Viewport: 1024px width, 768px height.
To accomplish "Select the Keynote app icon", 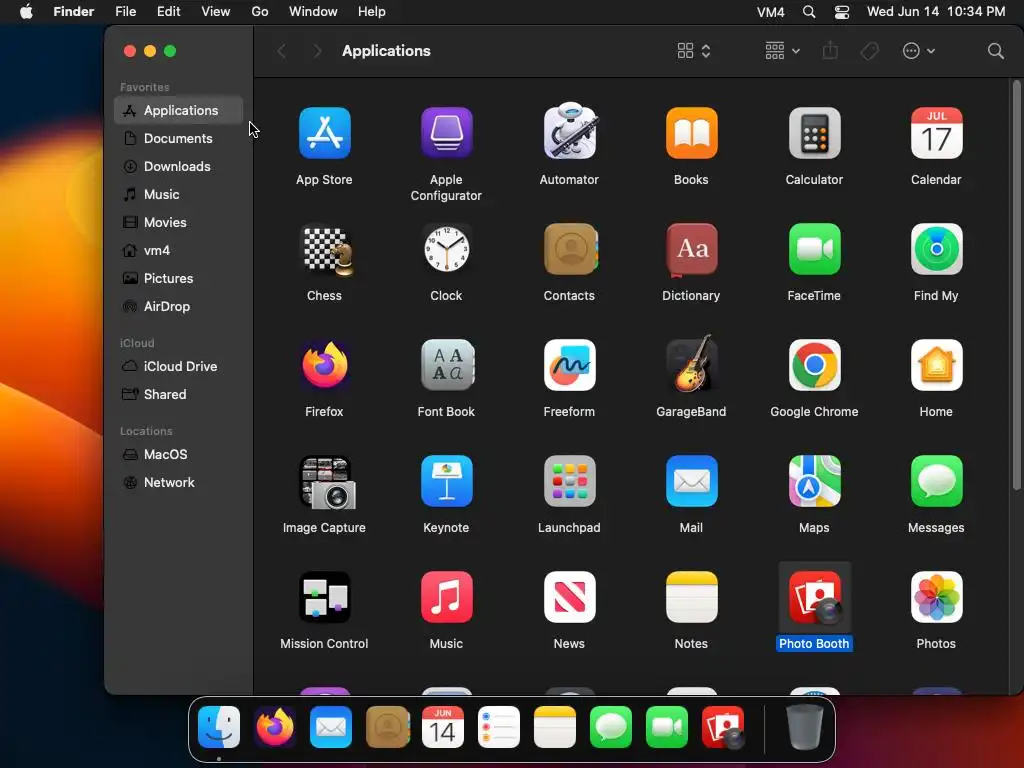I will pyautogui.click(x=447, y=481).
